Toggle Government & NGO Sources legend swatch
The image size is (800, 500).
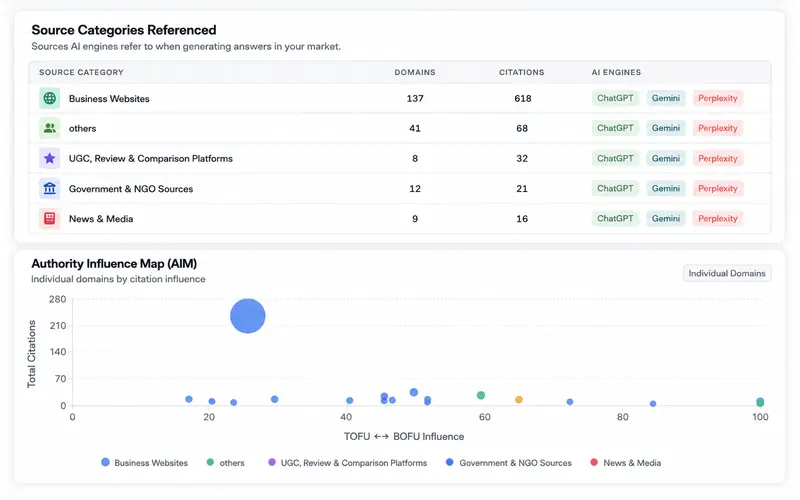[449, 462]
